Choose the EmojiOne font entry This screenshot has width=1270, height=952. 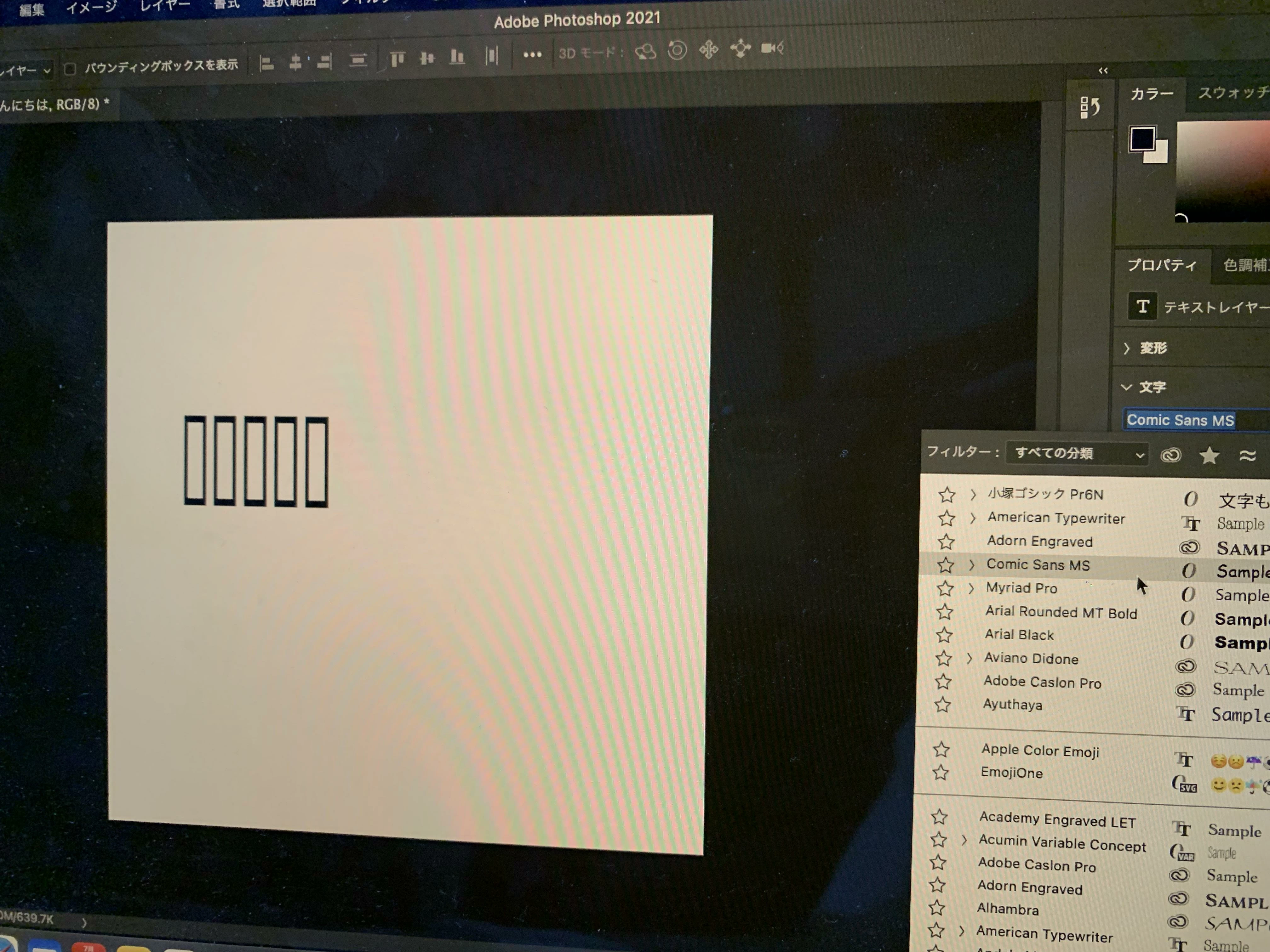[x=1011, y=773]
